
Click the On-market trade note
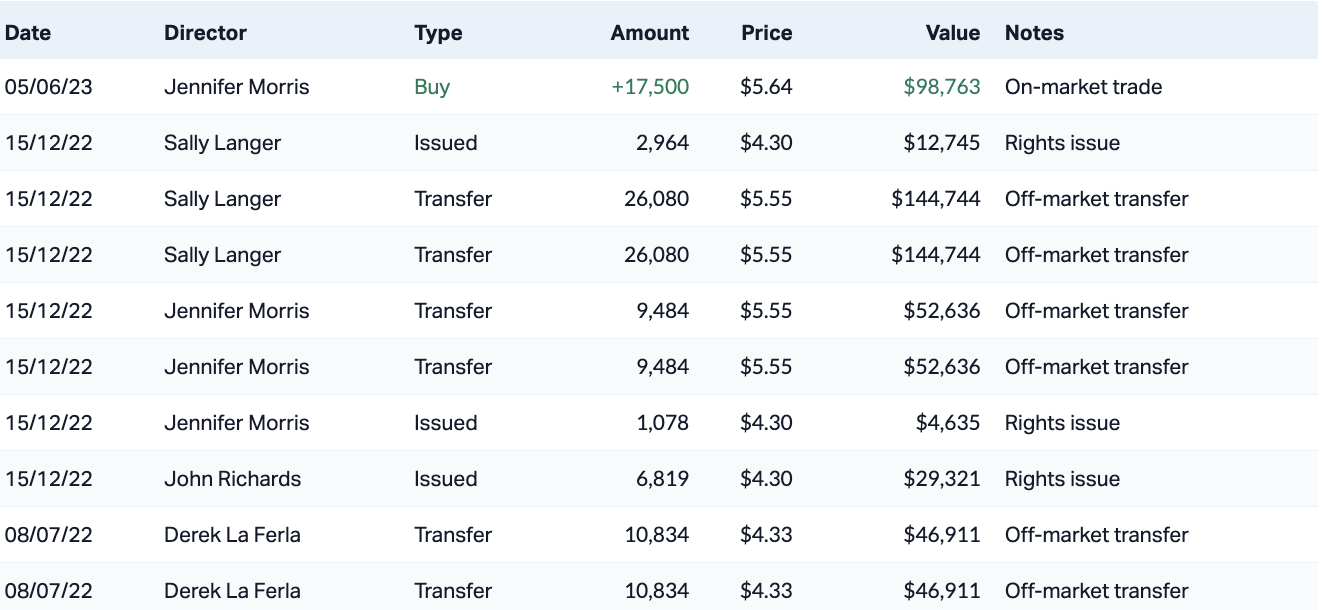click(1083, 87)
